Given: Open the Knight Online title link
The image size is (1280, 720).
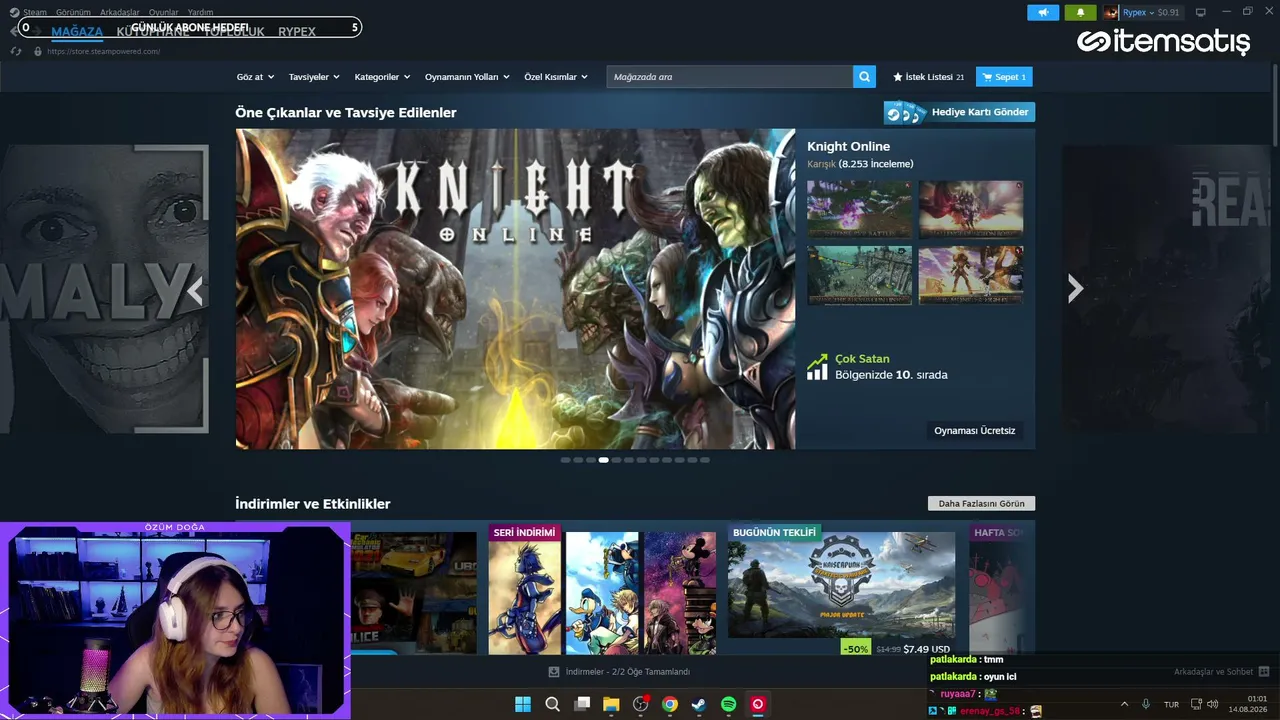Looking at the screenshot, I should click(x=848, y=146).
